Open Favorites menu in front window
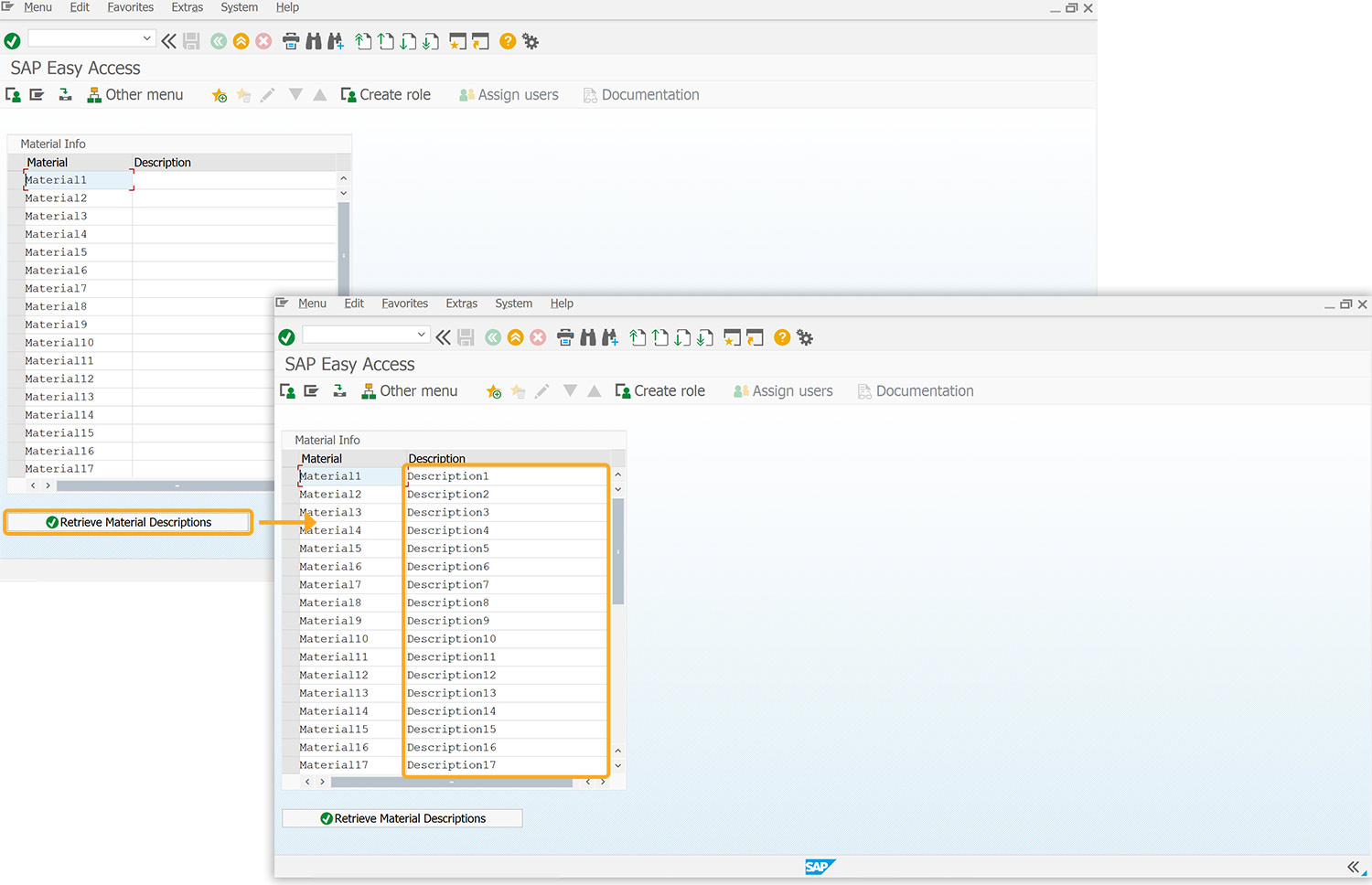Screen dimensions: 1372x885 [405, 304]
